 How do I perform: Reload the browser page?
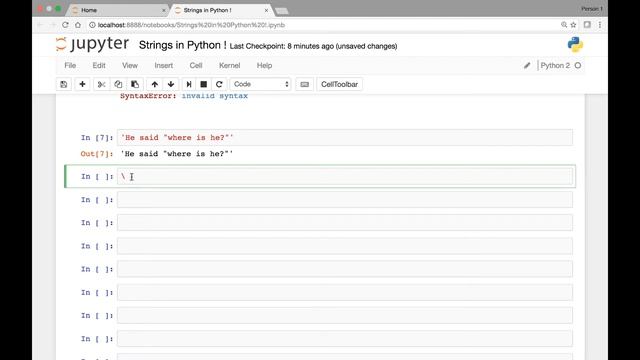65,25
